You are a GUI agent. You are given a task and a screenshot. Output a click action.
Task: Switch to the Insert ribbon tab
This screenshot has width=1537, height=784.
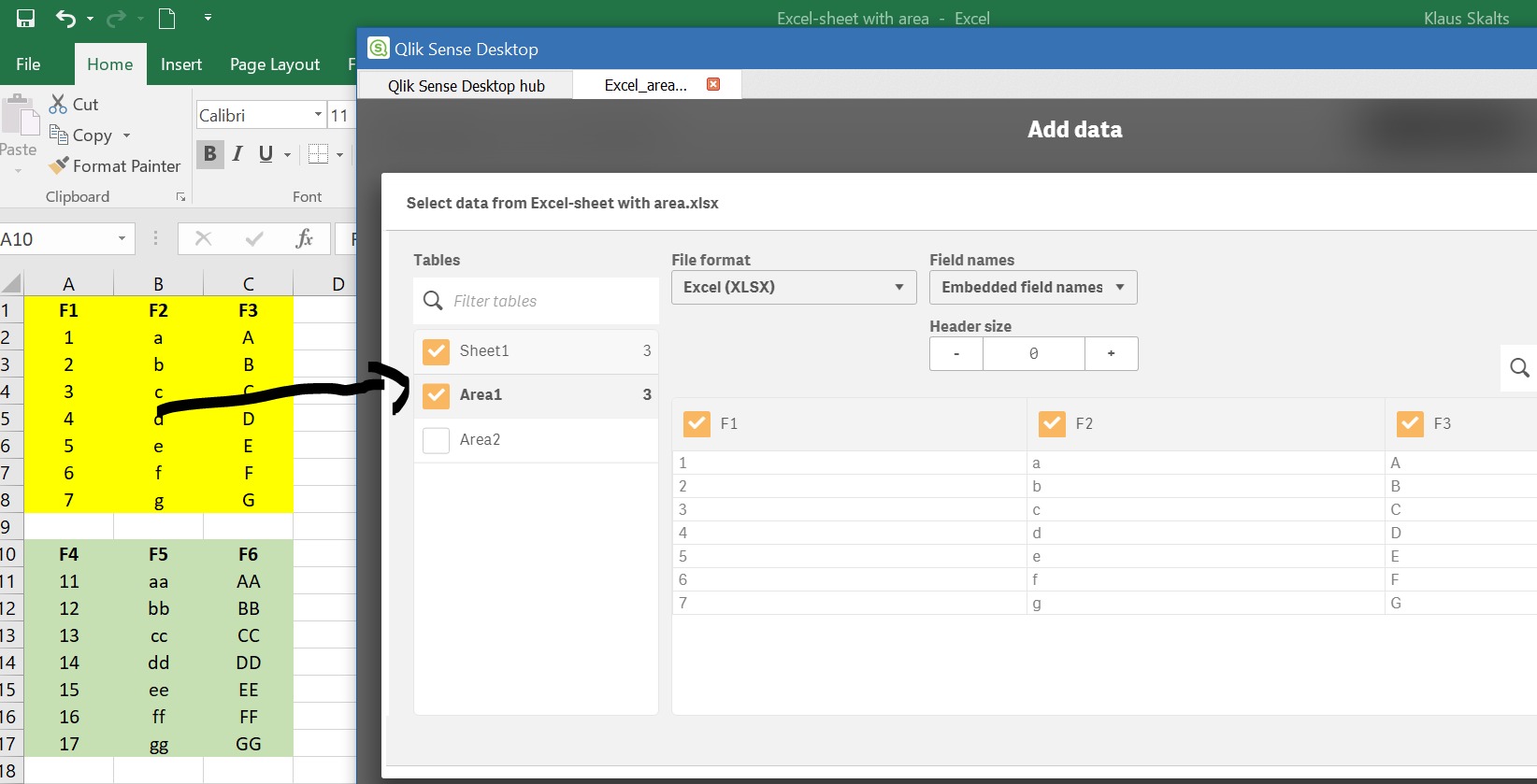(181, 64)
